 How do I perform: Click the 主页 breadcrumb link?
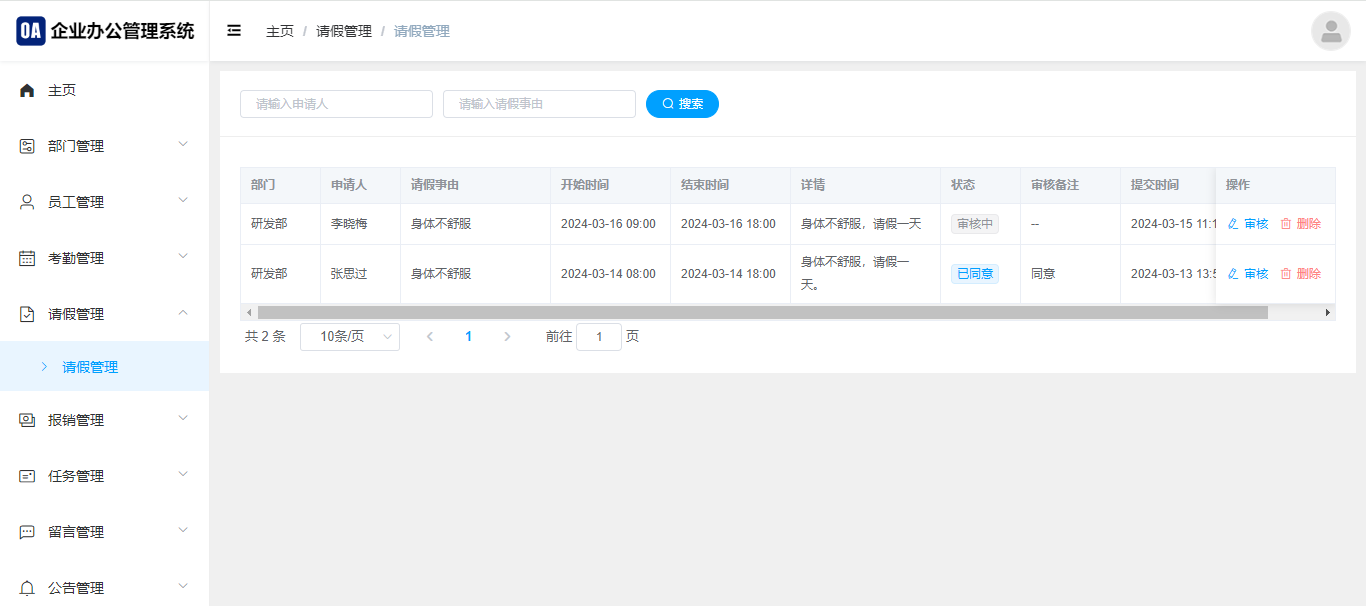(280, 31)
